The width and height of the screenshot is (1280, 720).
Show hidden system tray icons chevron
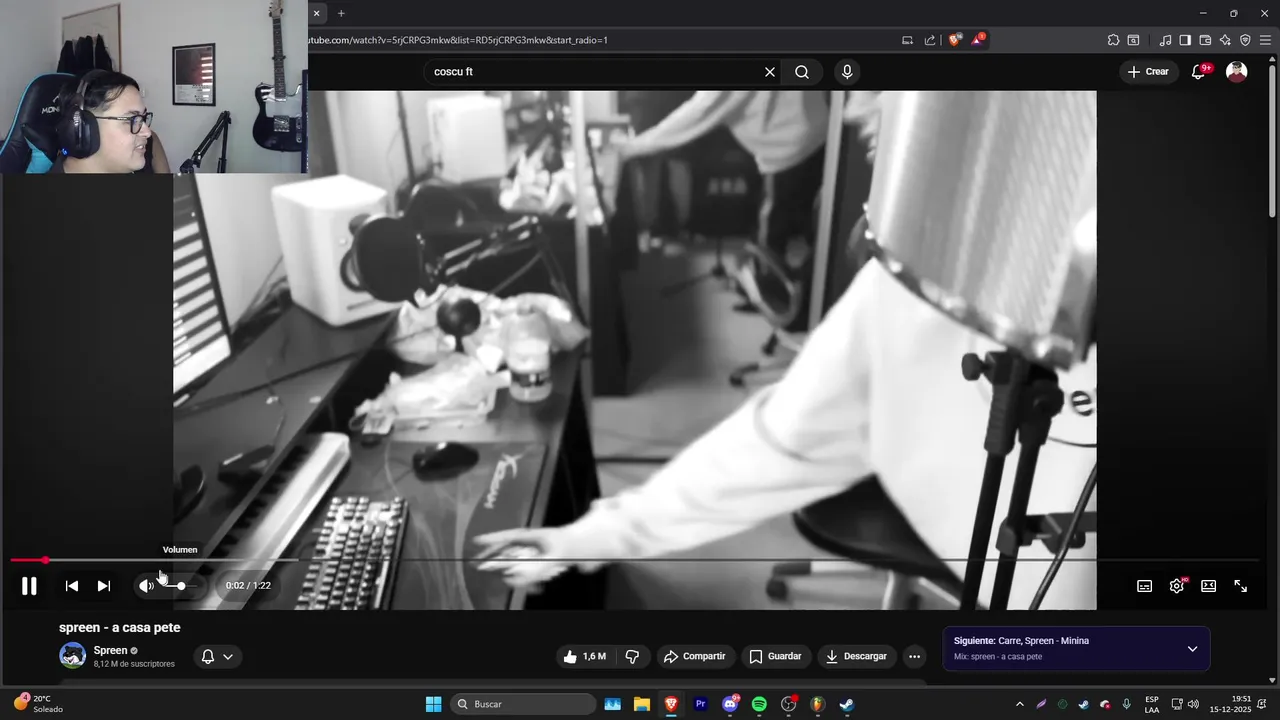[x=1019, y=704]
